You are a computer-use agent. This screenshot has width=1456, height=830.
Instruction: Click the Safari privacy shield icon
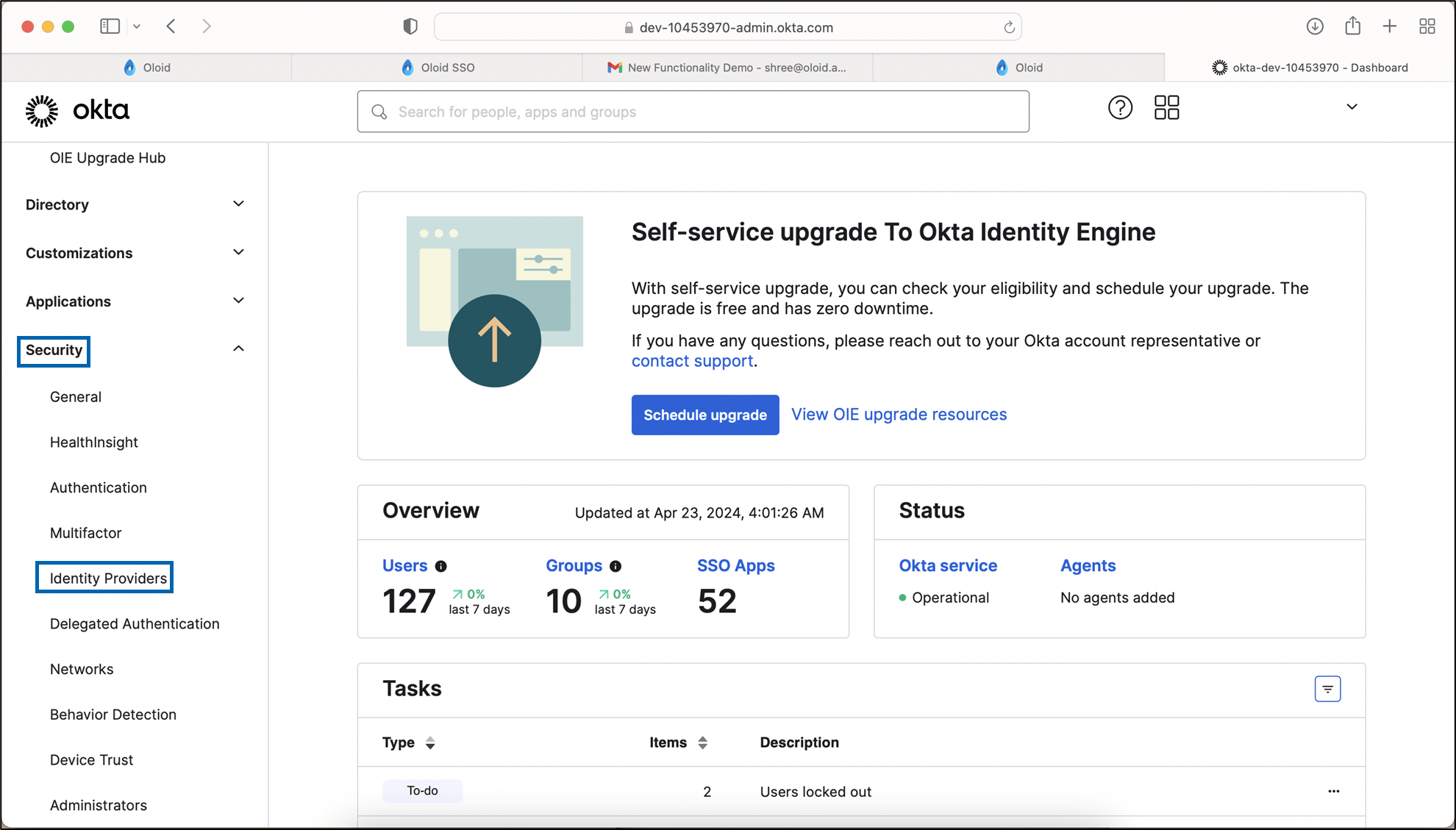pos(410,26)
